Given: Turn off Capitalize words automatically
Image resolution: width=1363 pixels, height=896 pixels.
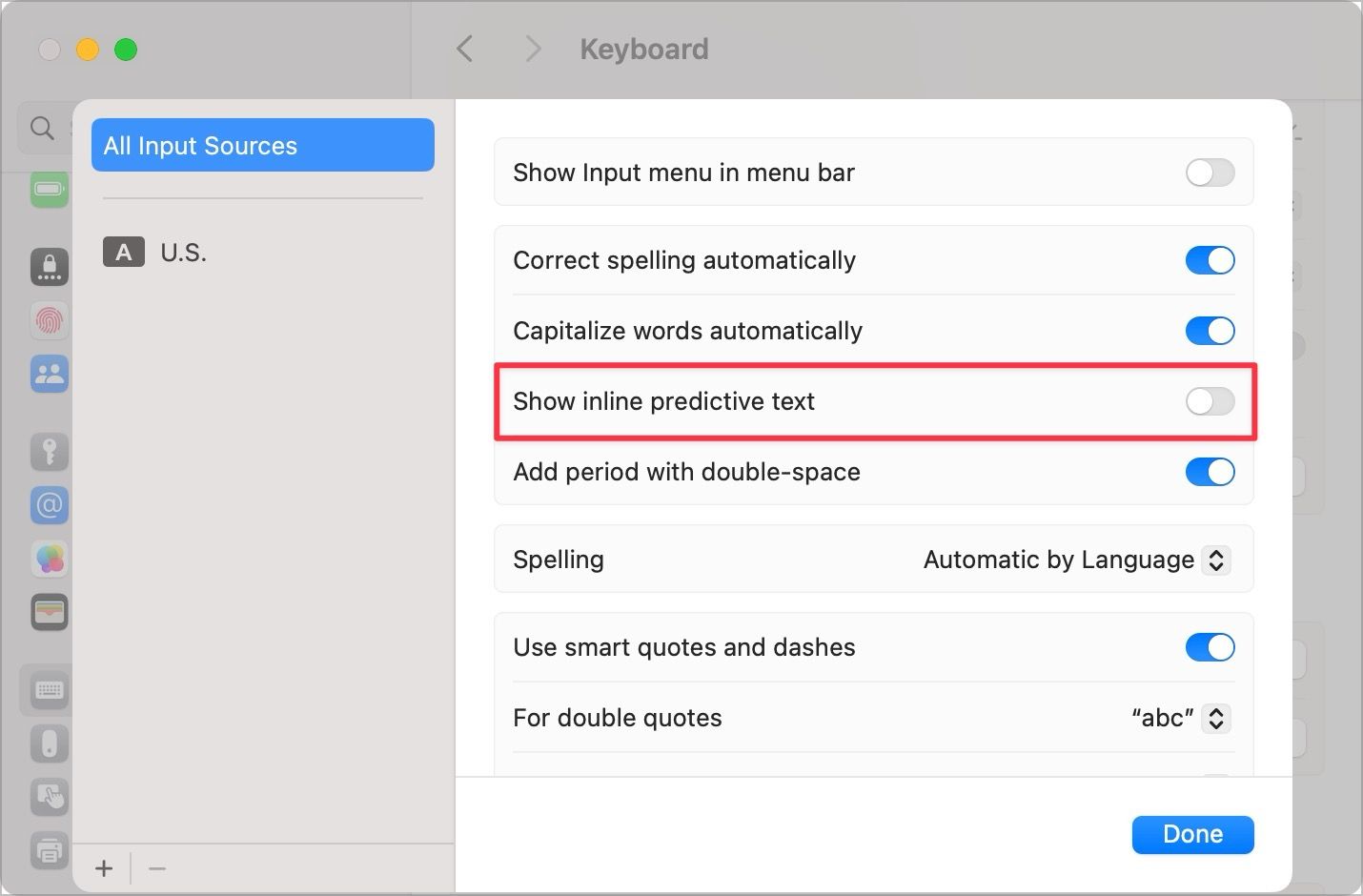Looking at the screenshot, I should click(1209, 331).
